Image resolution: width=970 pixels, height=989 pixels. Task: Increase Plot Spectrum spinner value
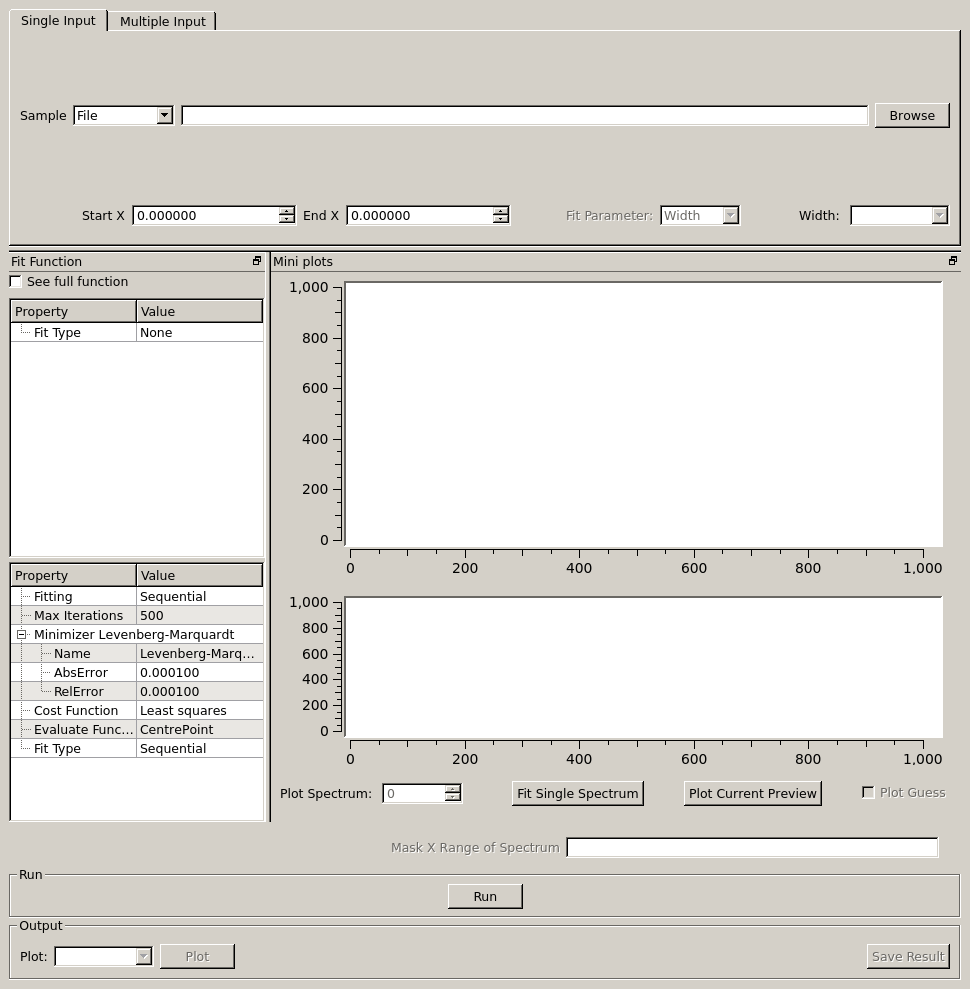point(453,789)
